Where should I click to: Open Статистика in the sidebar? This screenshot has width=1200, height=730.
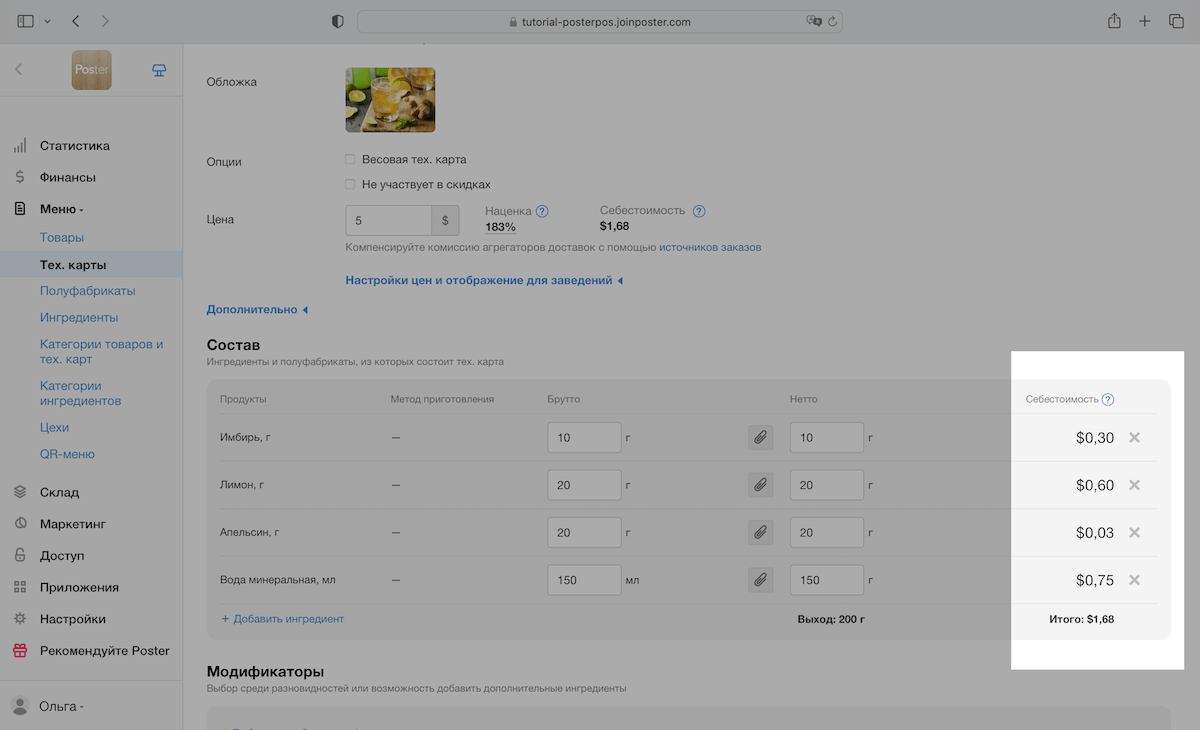tap(74, 146)
